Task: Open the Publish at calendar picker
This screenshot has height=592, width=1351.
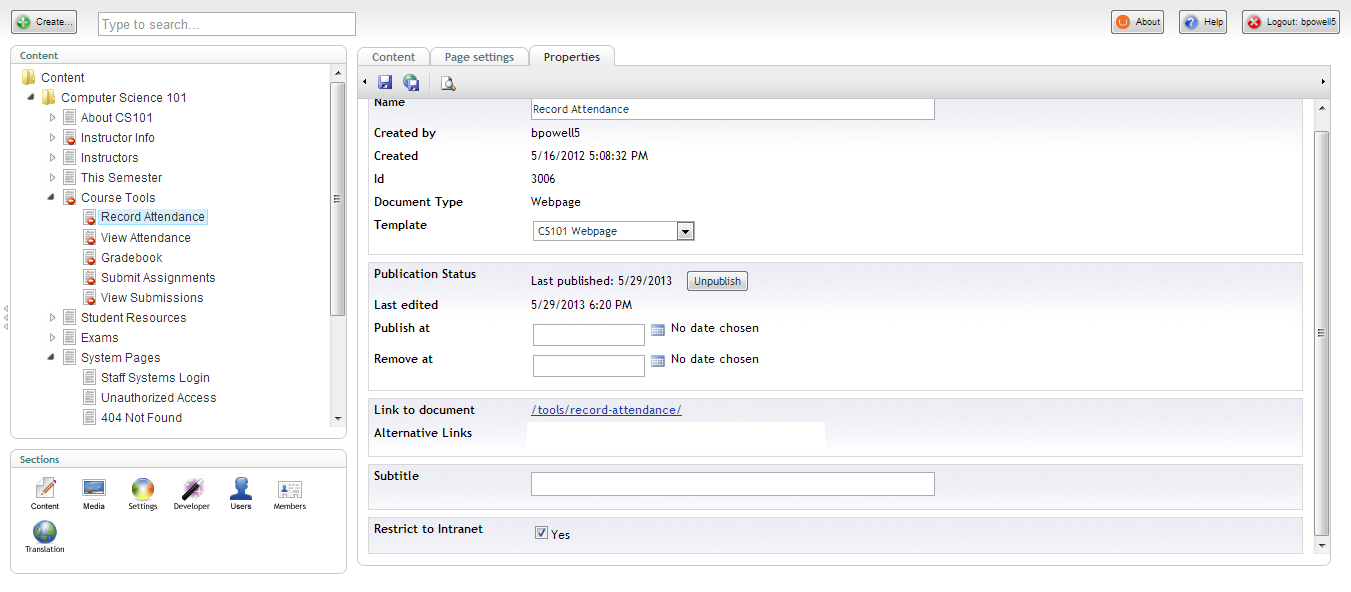Action: tap(658, 329)
